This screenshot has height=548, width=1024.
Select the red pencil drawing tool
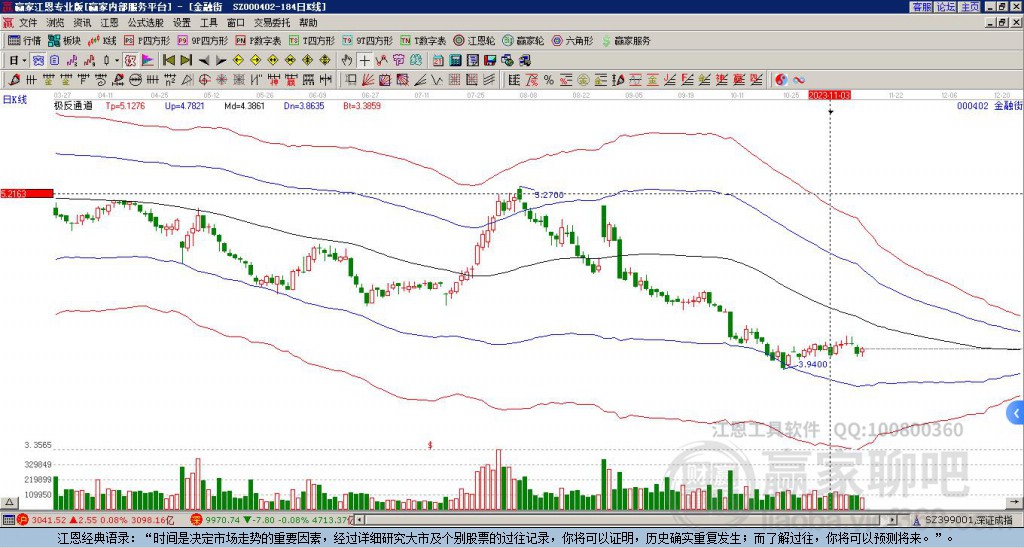click(x=14, y=80)
